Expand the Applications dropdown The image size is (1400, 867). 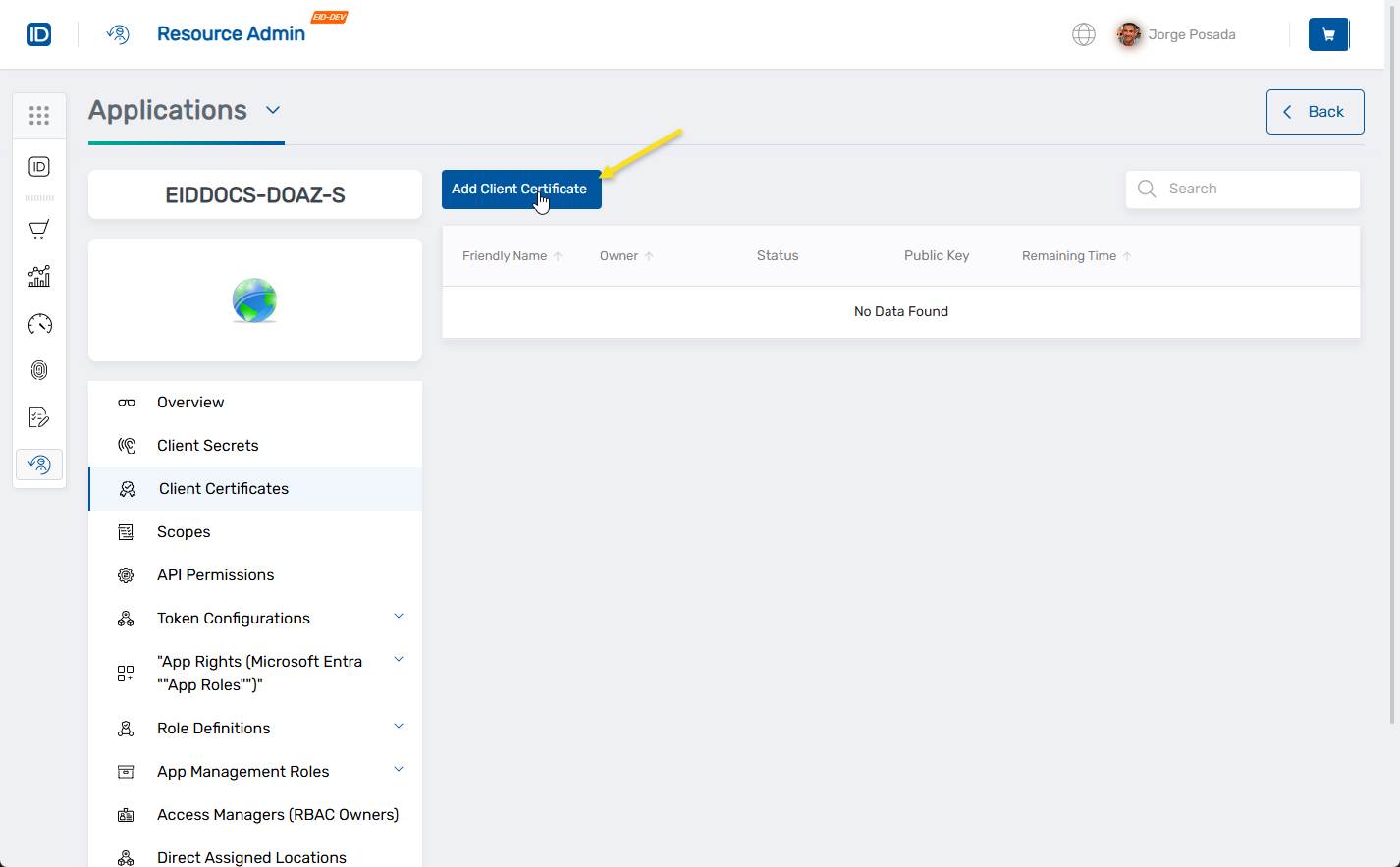pyautogui.click(x=273, y=110)
